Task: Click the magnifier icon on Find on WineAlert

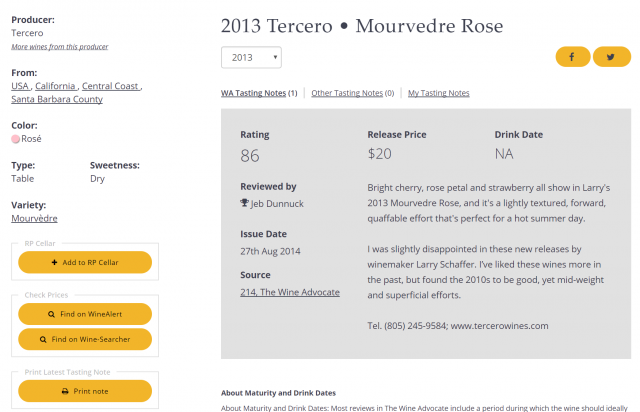Action: pos(51,314)
